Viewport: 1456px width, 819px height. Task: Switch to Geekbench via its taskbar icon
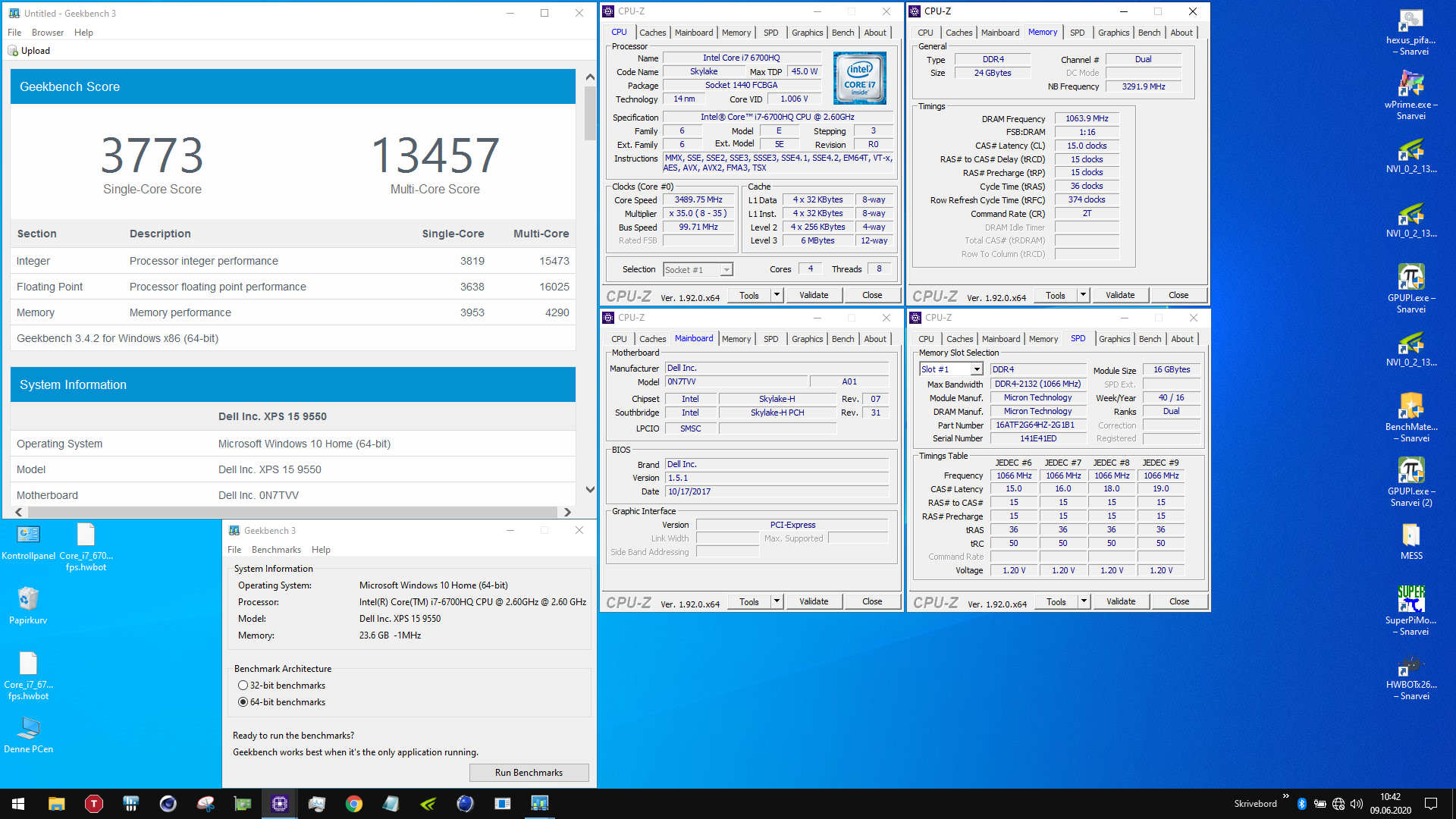coord(540,804)
